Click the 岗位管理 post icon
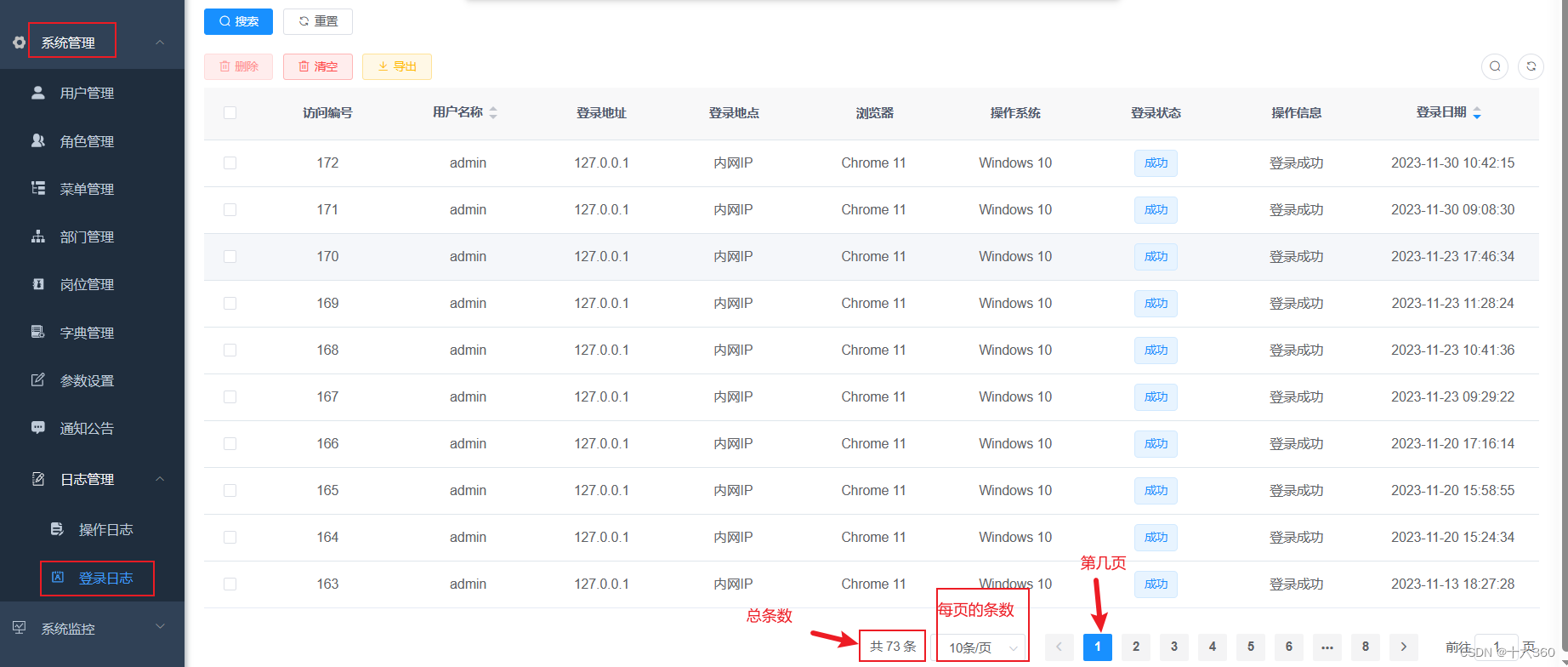Screen dimensions: 1568x667 38,284
